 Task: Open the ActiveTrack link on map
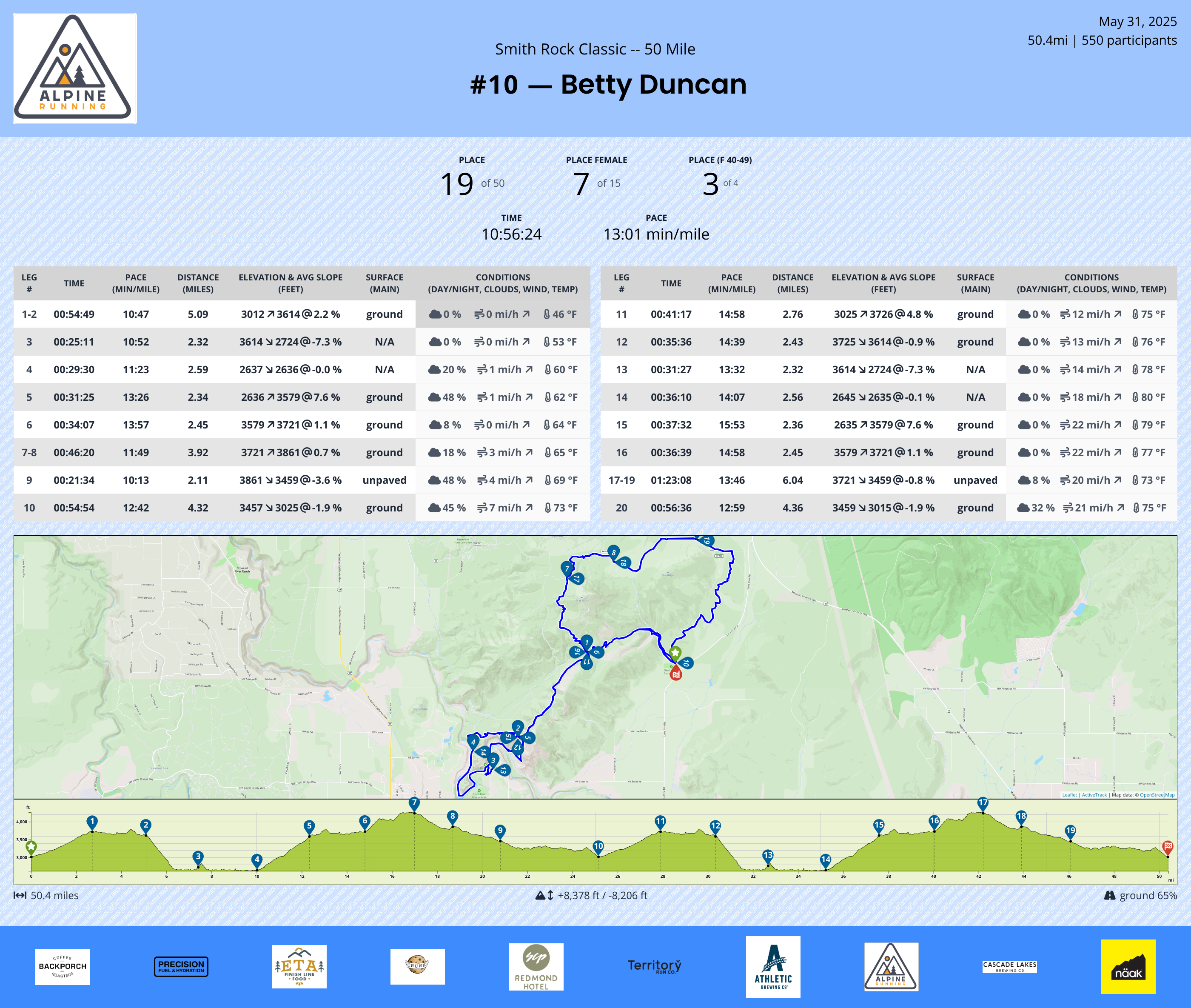(1094, 795)
